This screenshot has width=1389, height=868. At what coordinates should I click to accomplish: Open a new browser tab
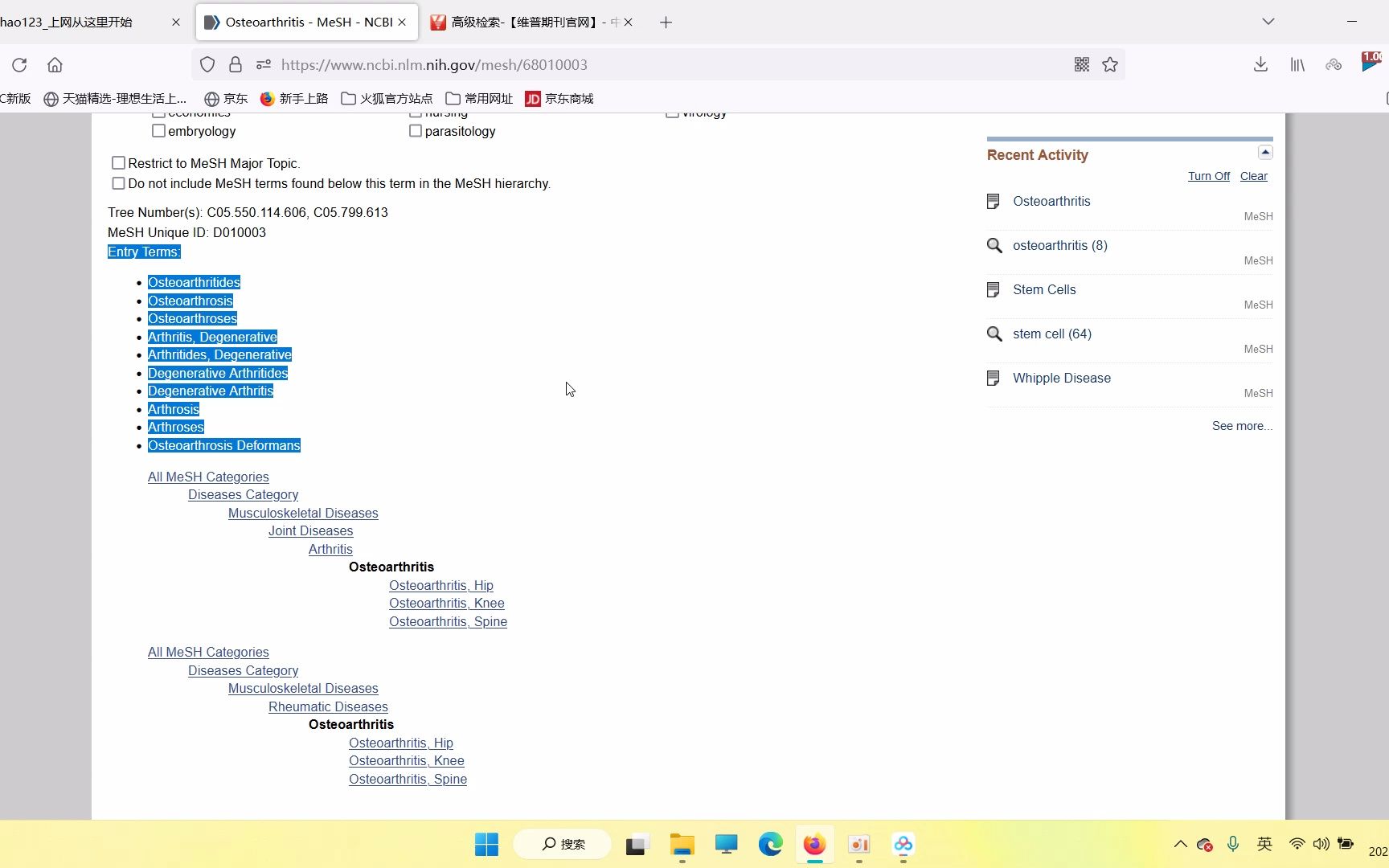pyautogui.click(x=666, y=23)
